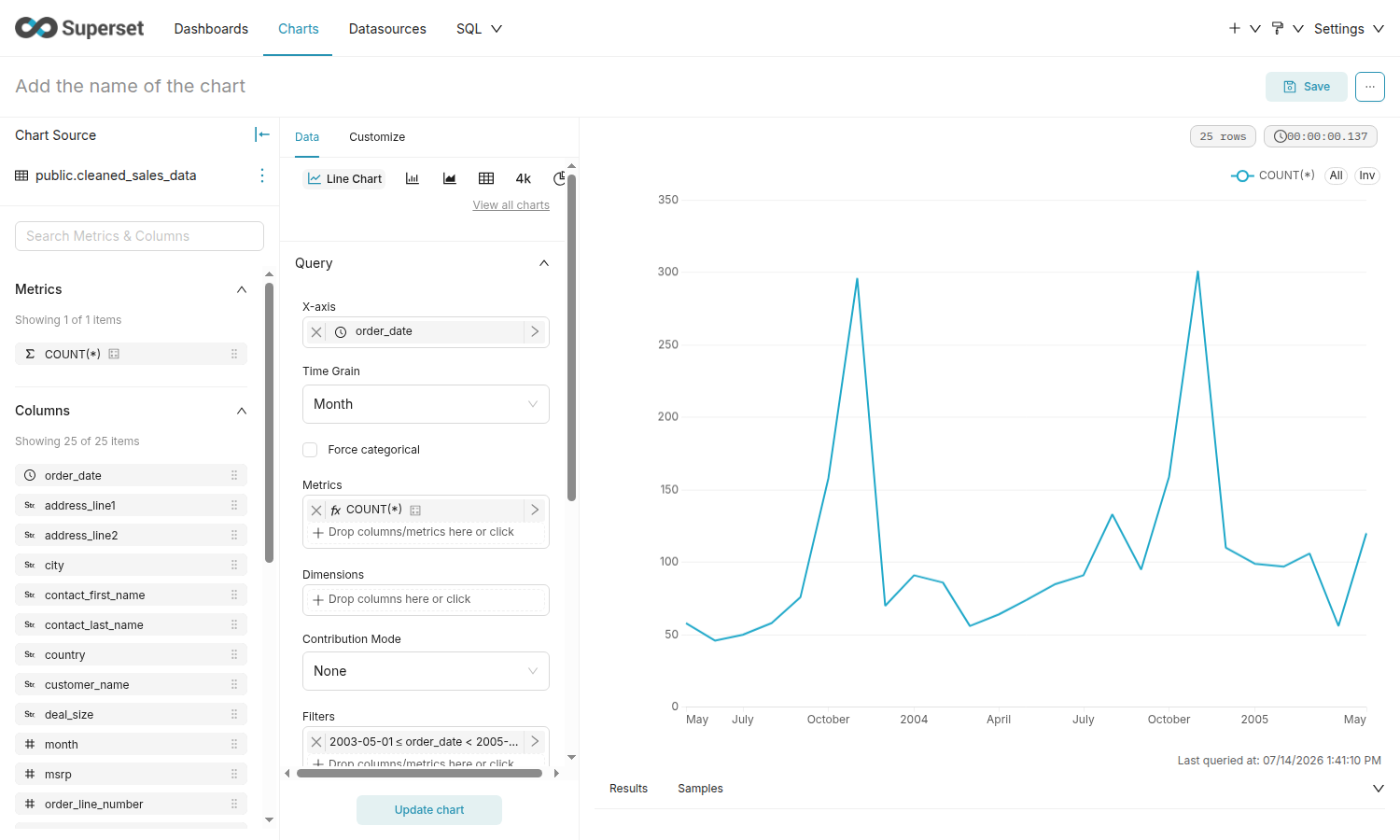The image size is (1400, 840).
Task: Select the 4k big number chart icon
Action: pyautogui.click(x=524, y=178)
